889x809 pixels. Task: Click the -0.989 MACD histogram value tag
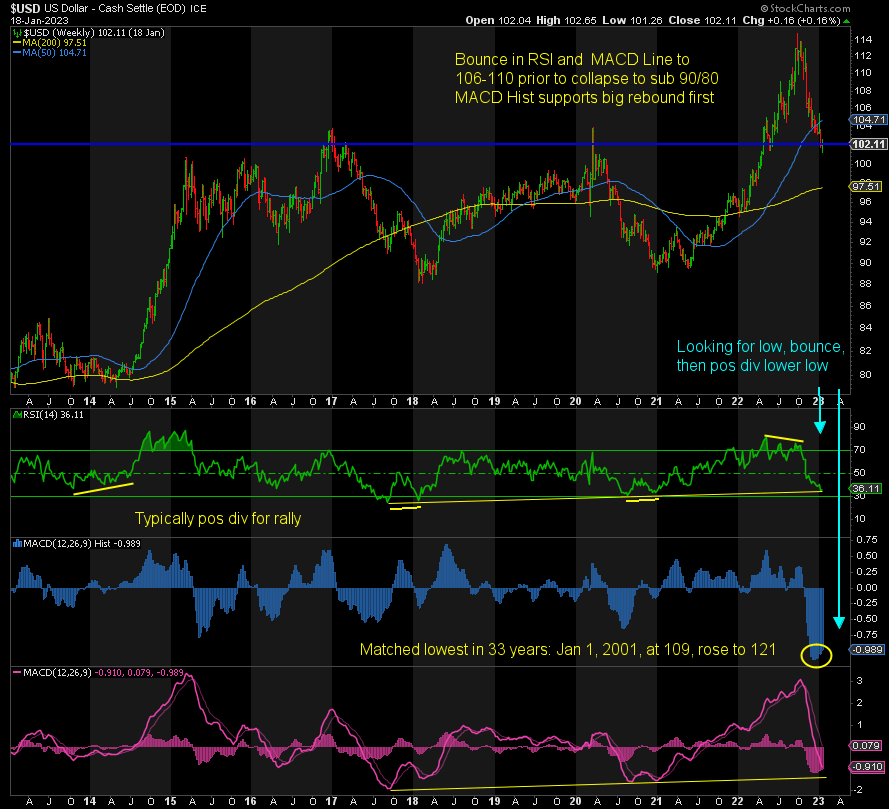864,648
